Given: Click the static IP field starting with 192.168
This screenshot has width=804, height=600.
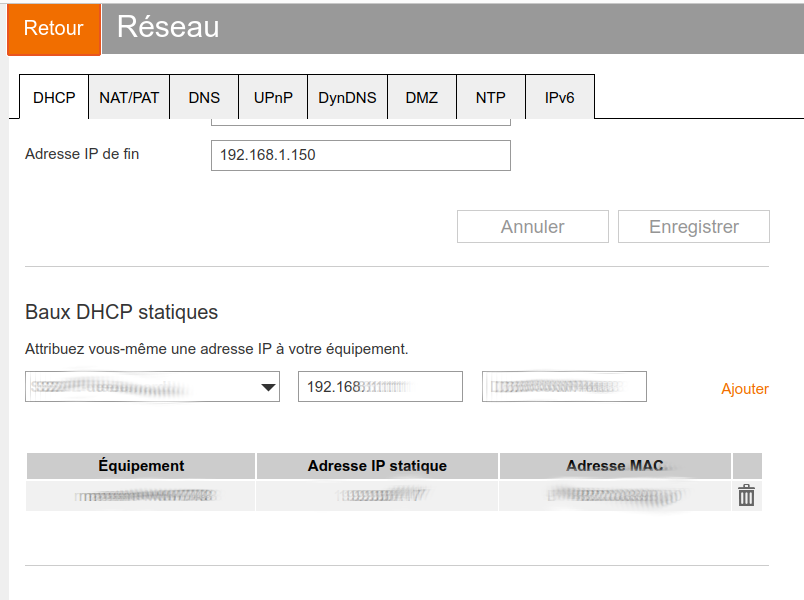Looking at the screenshot, I should 380,387.
